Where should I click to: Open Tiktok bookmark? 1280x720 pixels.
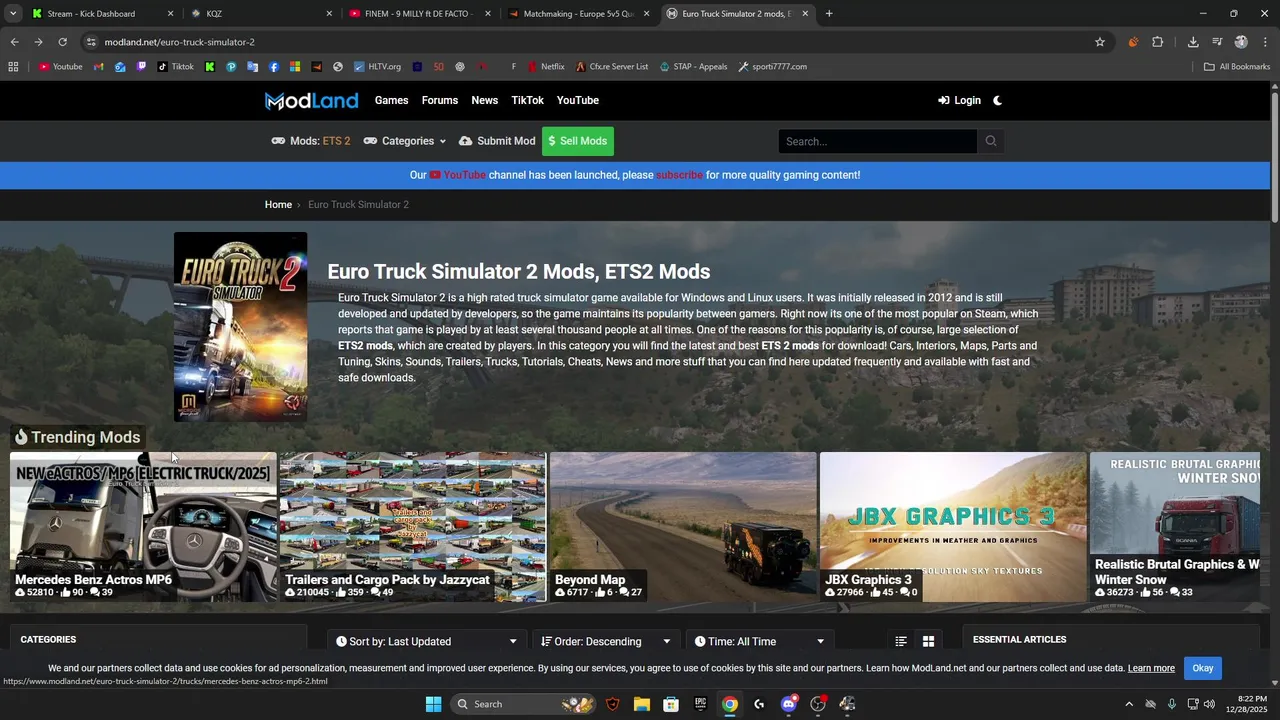pos(175,67)
